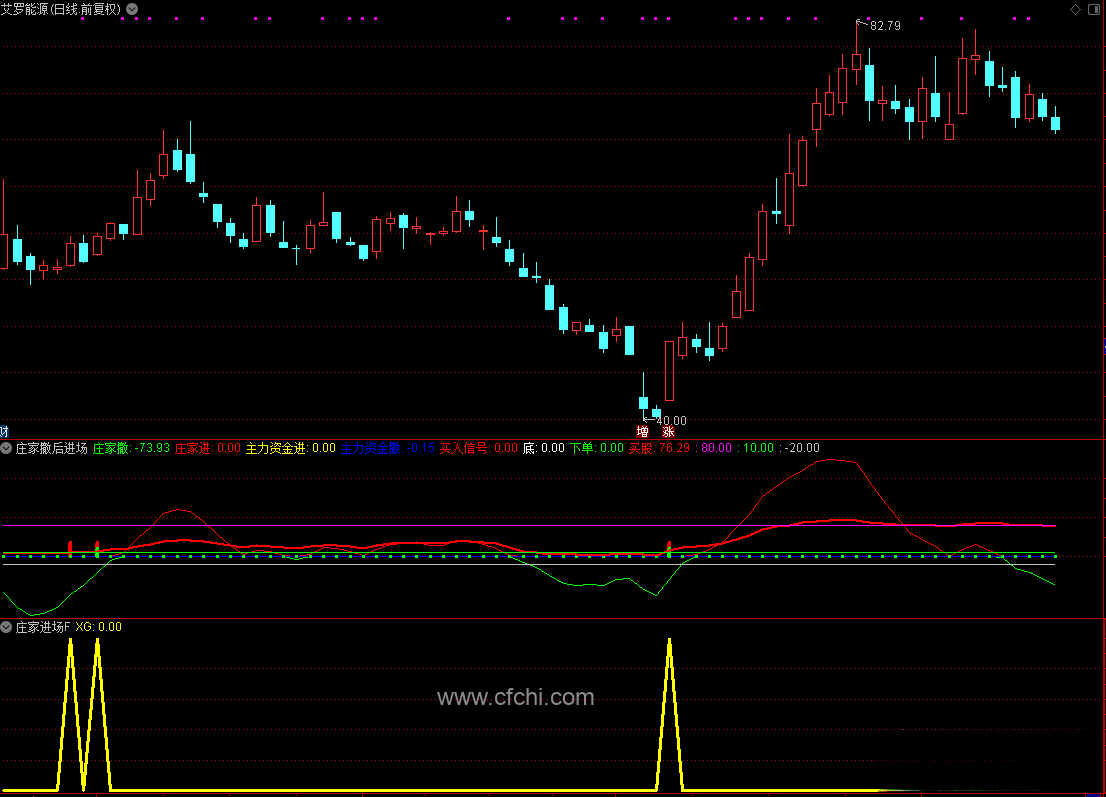This screenshot has height=797, width=1106.
Task: Expand the 庄家撤后进场 indicator menu arrow
Action: [x=6, y=448]
